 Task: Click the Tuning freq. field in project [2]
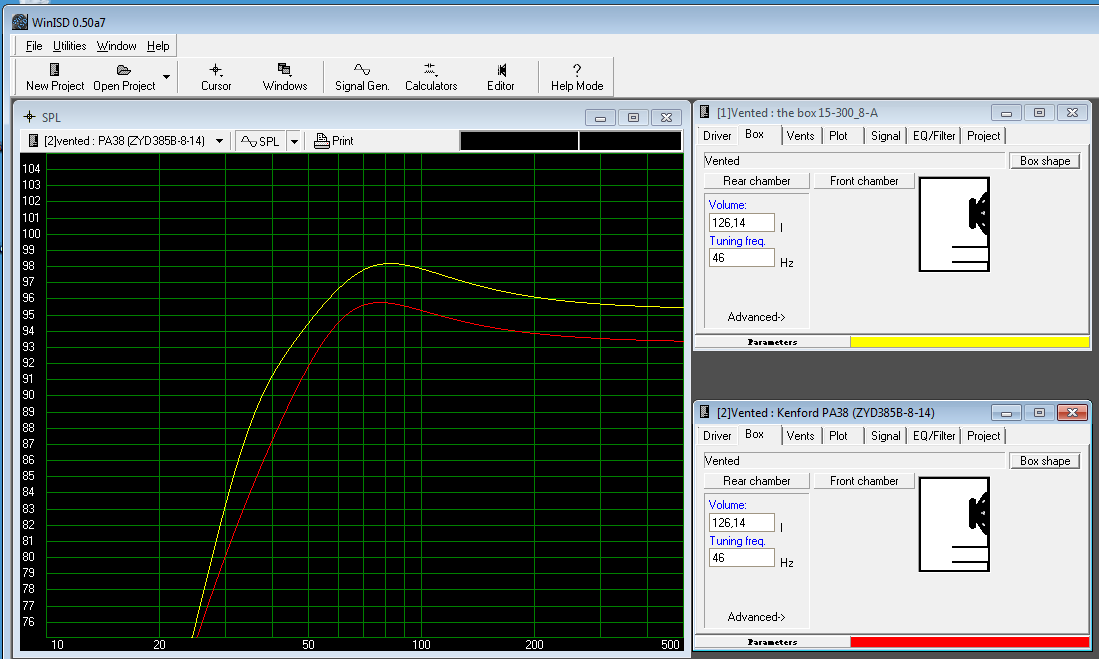(742, 558)
